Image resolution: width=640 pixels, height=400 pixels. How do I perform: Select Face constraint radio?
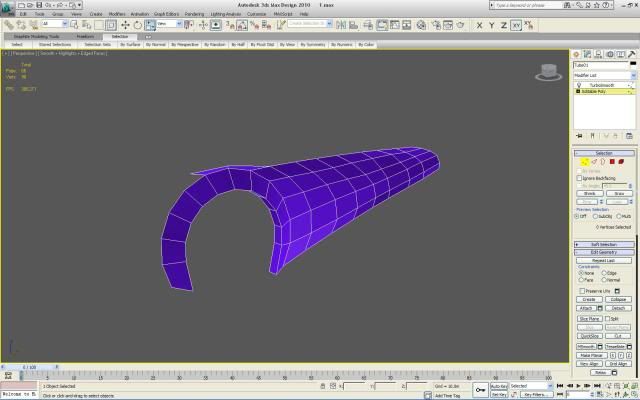pyautogui.click(x=581, y=280)
